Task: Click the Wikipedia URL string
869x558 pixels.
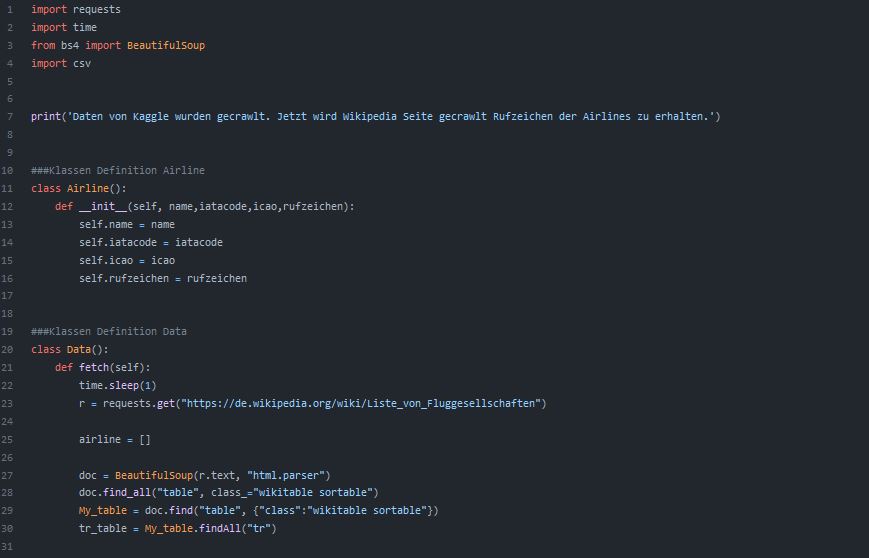Action: click(x=361, y=403)
